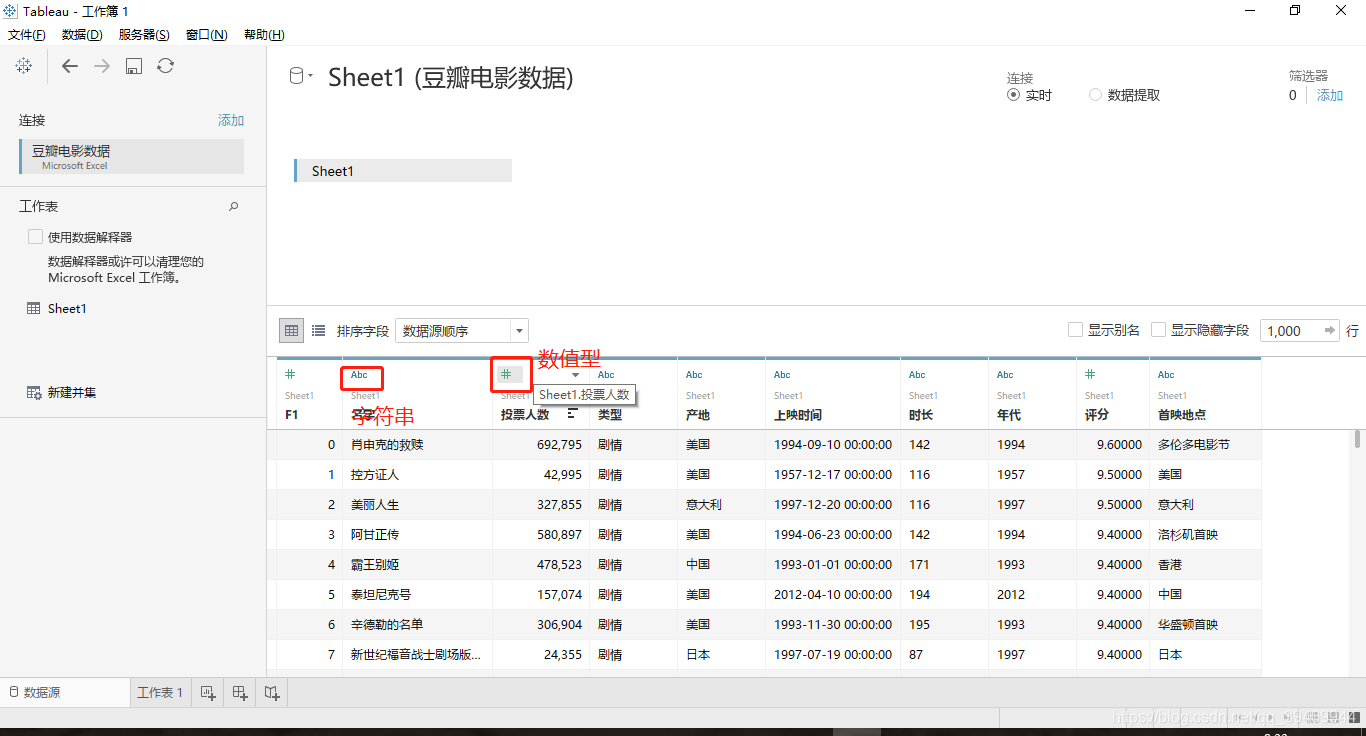Click the cell 阿甘正传
The image size is (1366, 736).
coord(375,534)
